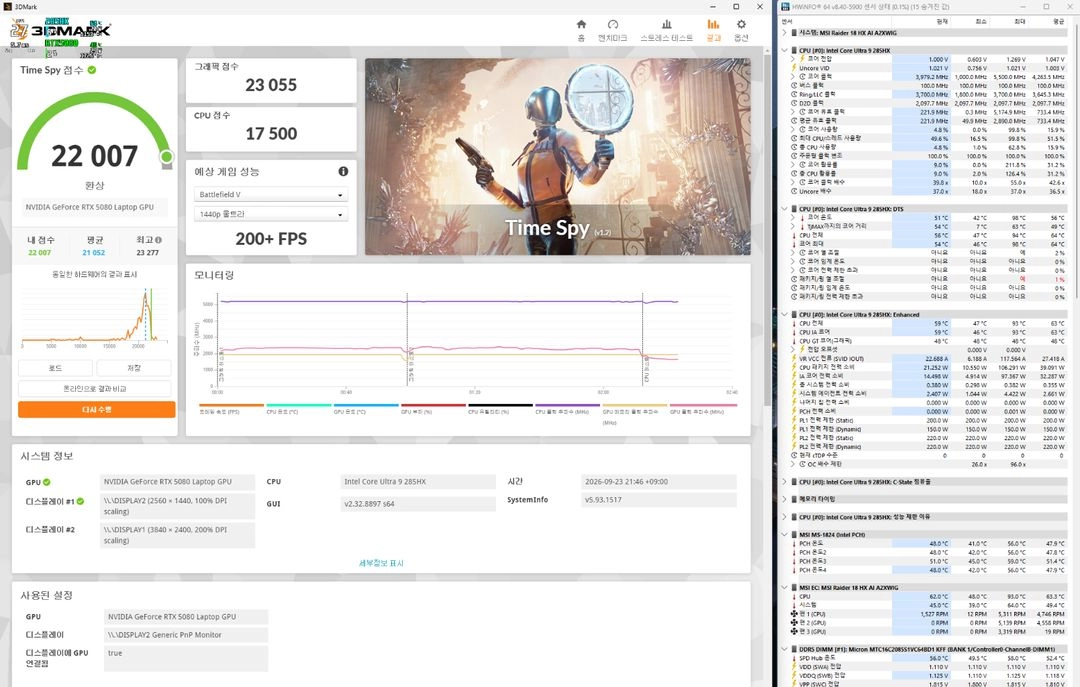Click the thermometer icon of the CPU IA cores row
The height and width of the screenshot is (687, 1080).
point(795,332)
